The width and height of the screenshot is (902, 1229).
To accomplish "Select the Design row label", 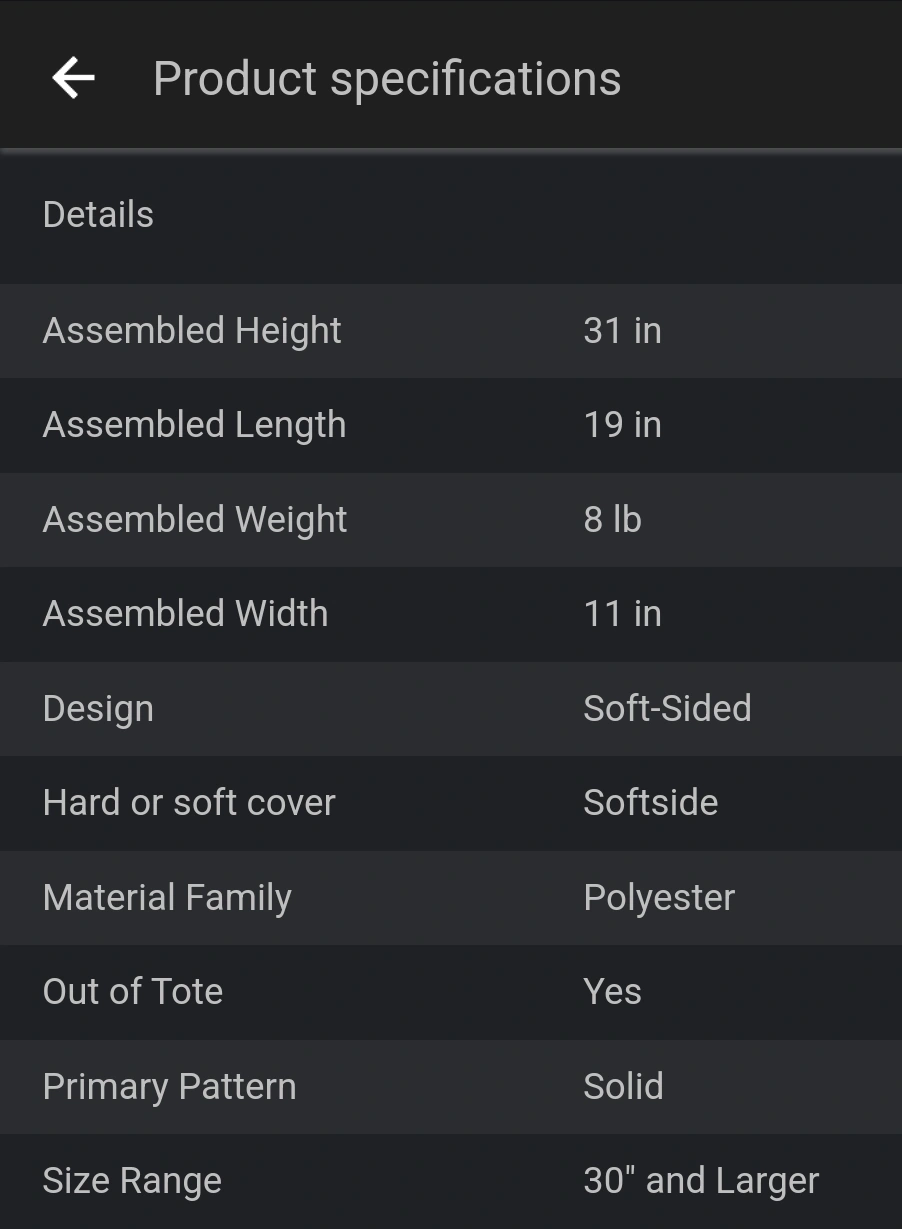I will point(98,709).
